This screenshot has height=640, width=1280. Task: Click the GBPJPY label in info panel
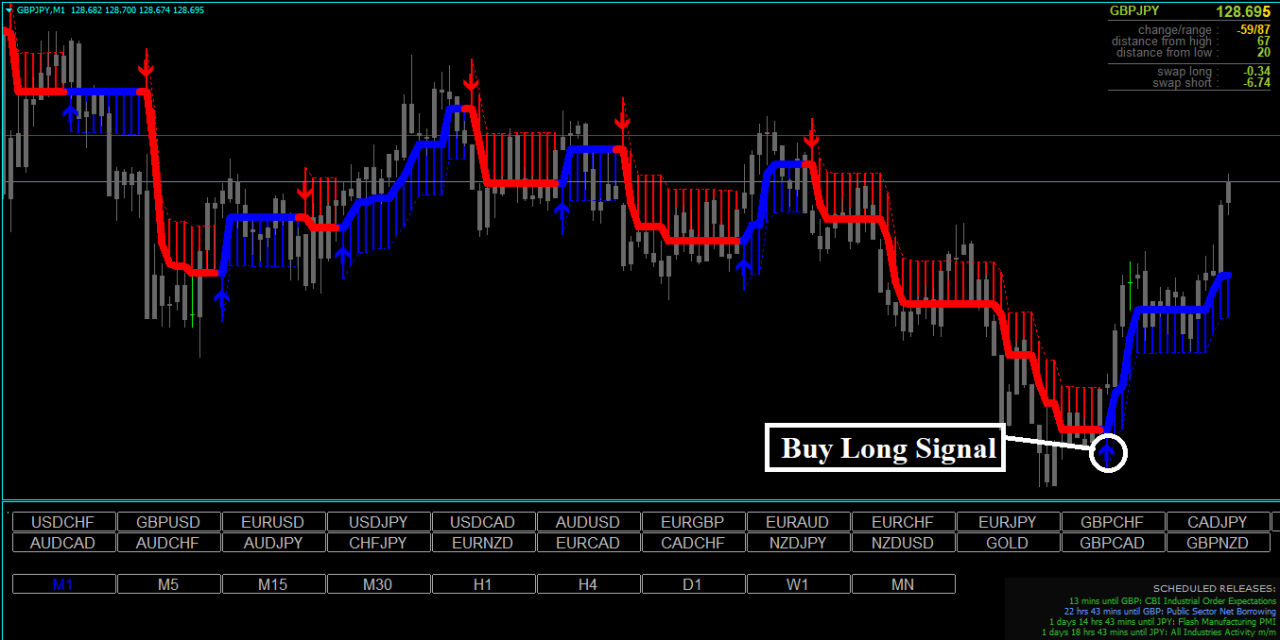pos(1134,11)
